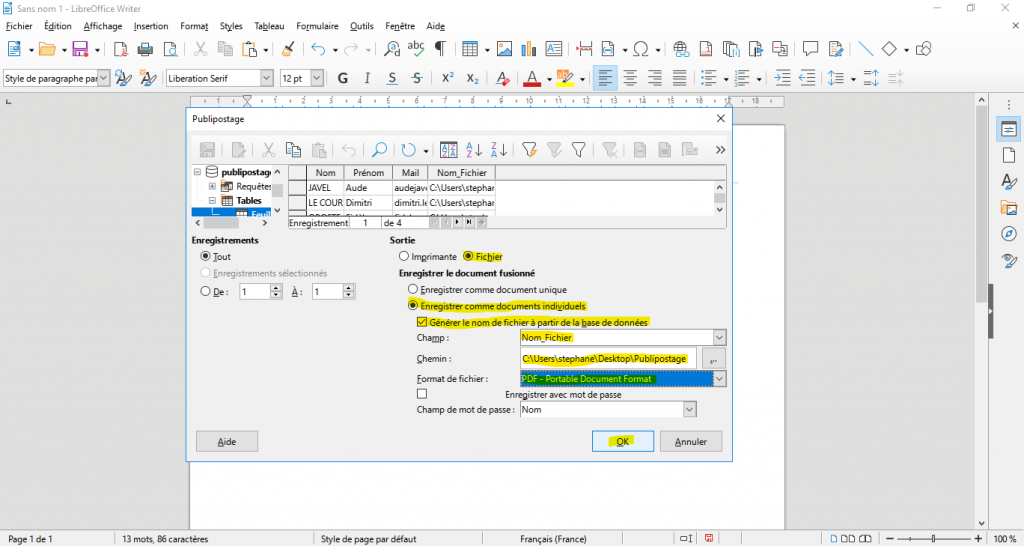
Task: Click the Insert Chart icon
Action: click(528, 49)
